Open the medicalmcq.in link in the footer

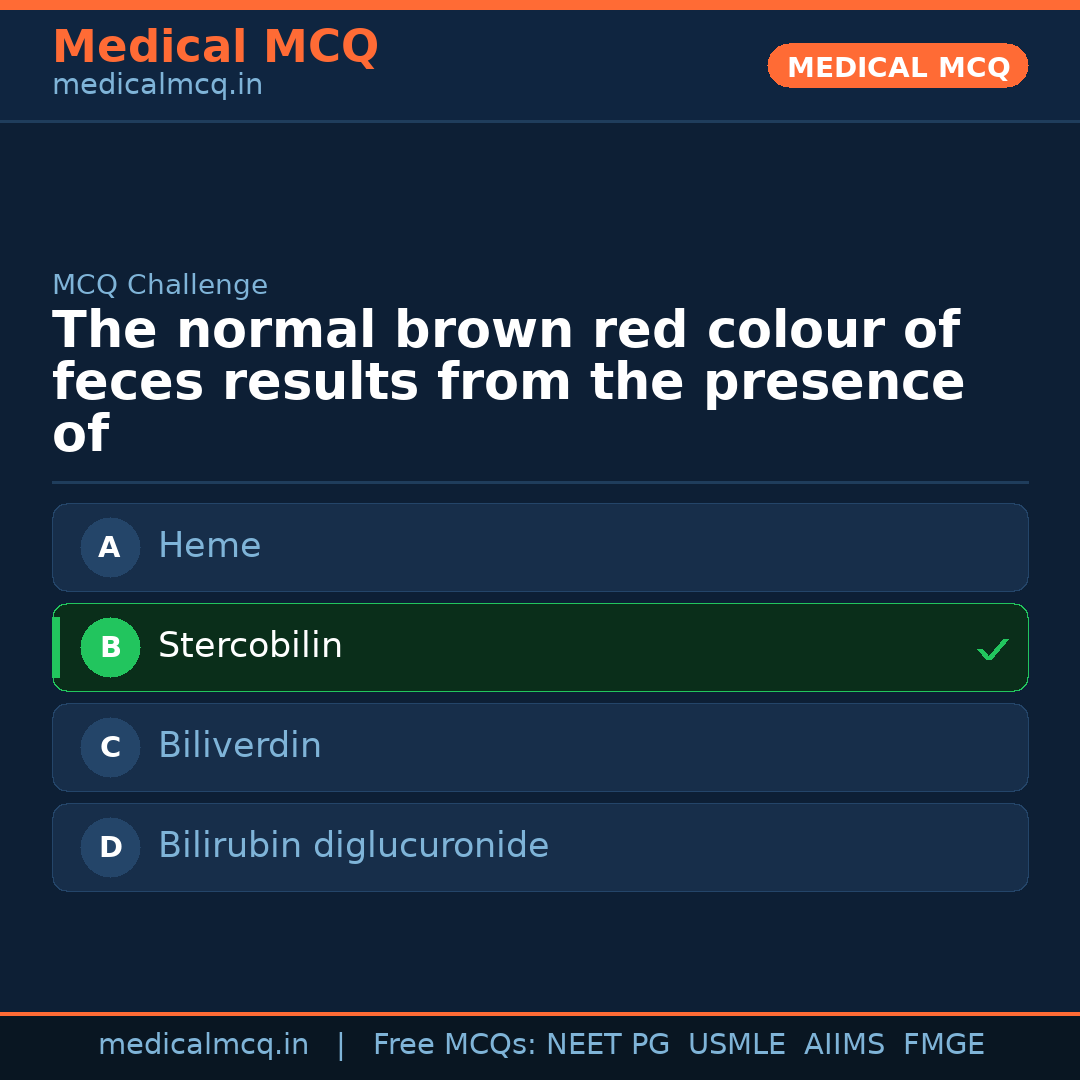pyautogui.click(x=203, y=1045)
